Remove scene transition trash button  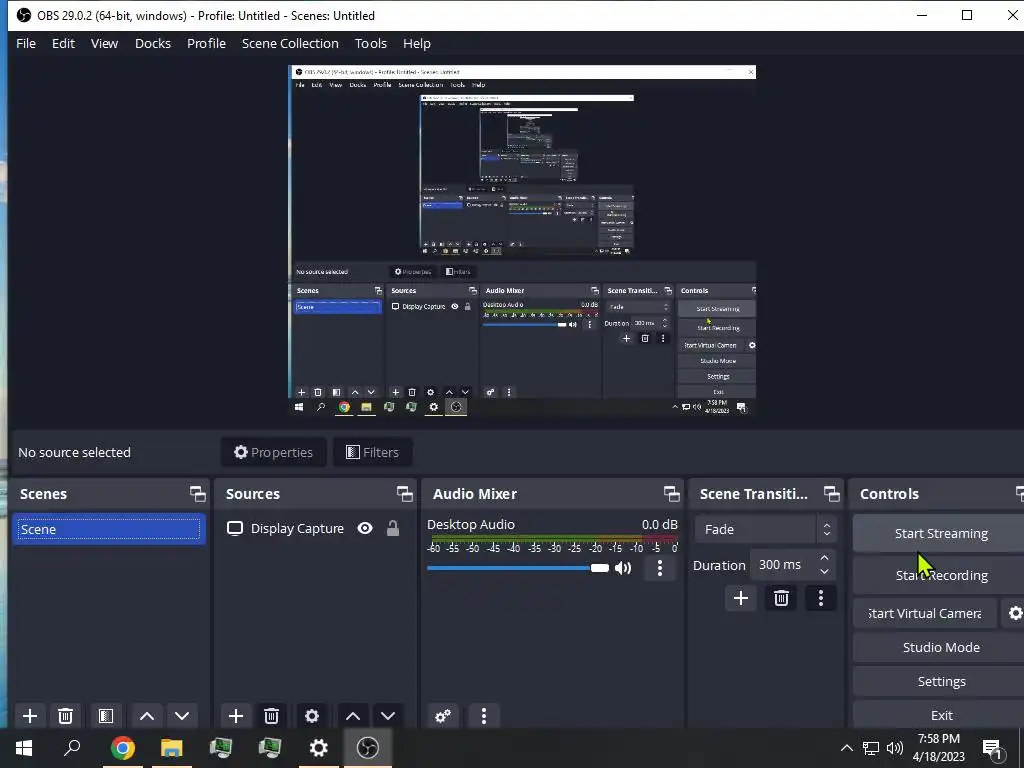[781, 598]
